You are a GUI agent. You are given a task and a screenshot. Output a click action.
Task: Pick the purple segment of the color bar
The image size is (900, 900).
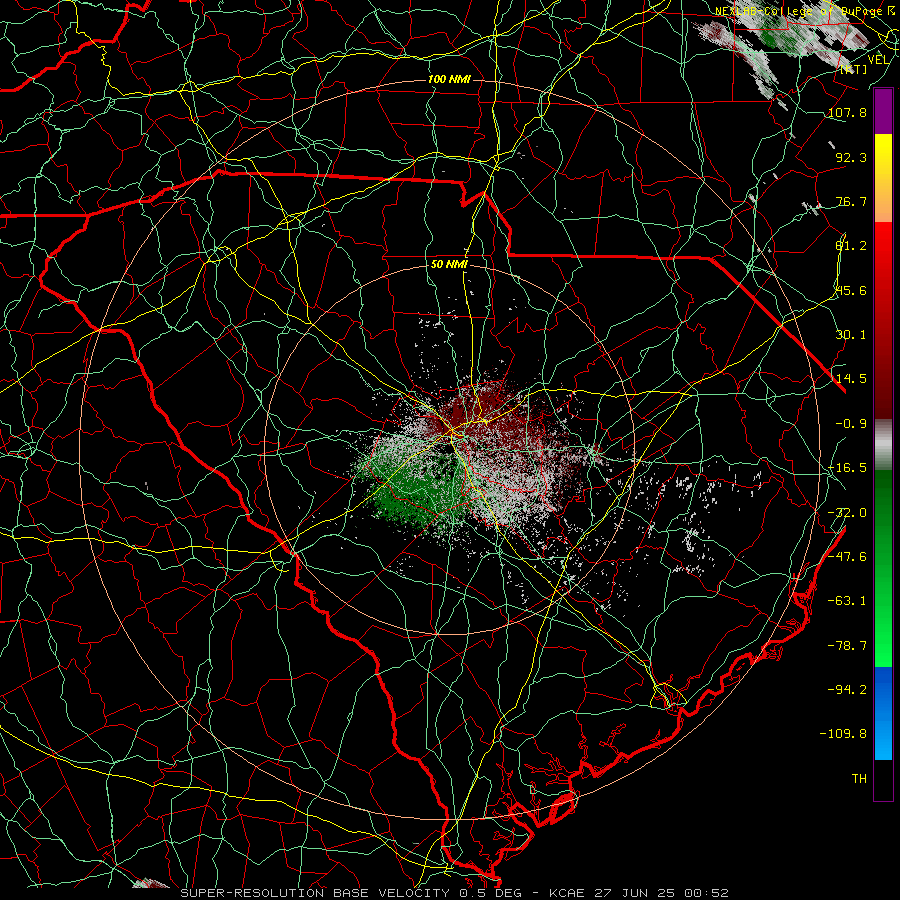coord(883,112)
